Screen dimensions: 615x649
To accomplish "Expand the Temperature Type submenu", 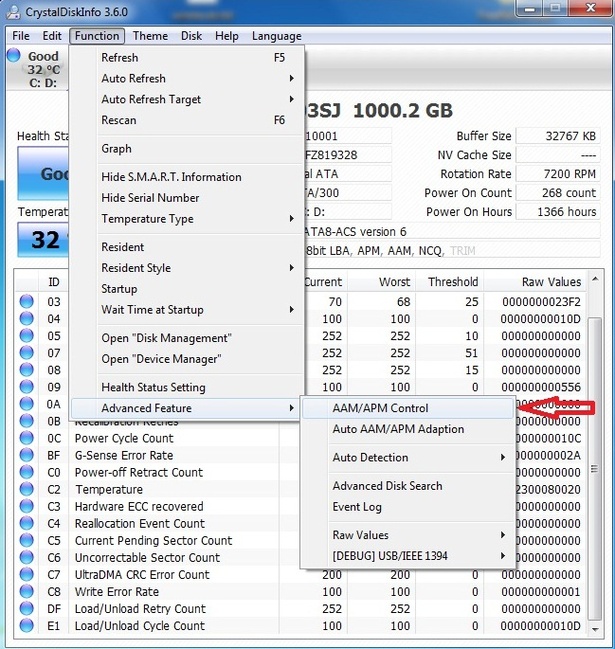I will [x=185, y=219].
